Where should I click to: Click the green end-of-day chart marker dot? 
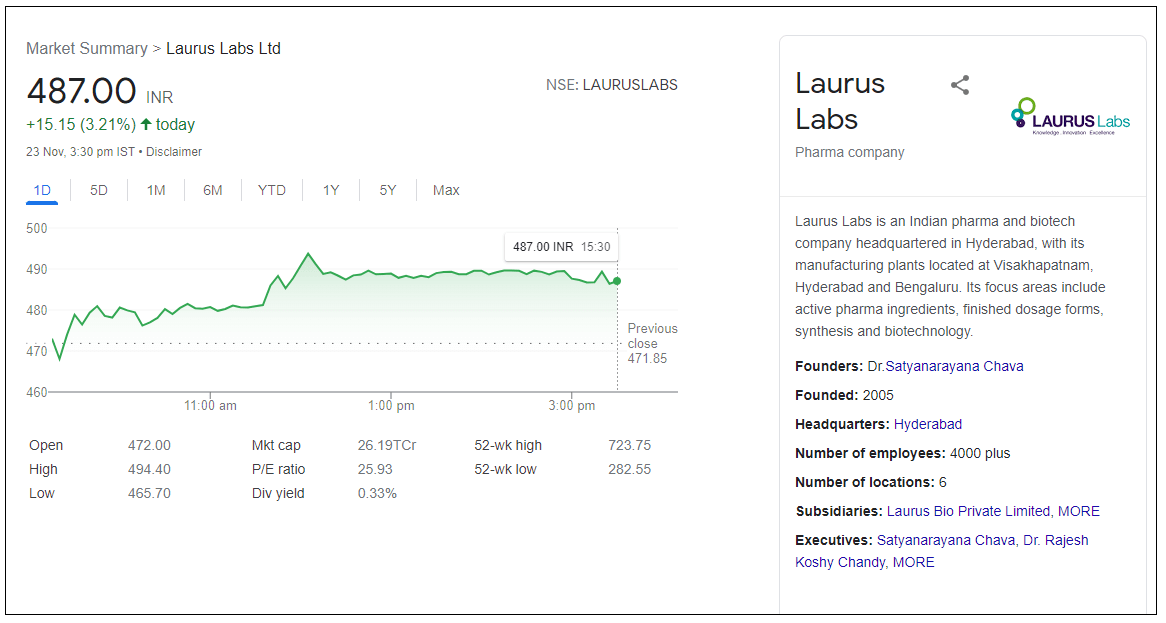pyautogui.click(x=617, y=281)
